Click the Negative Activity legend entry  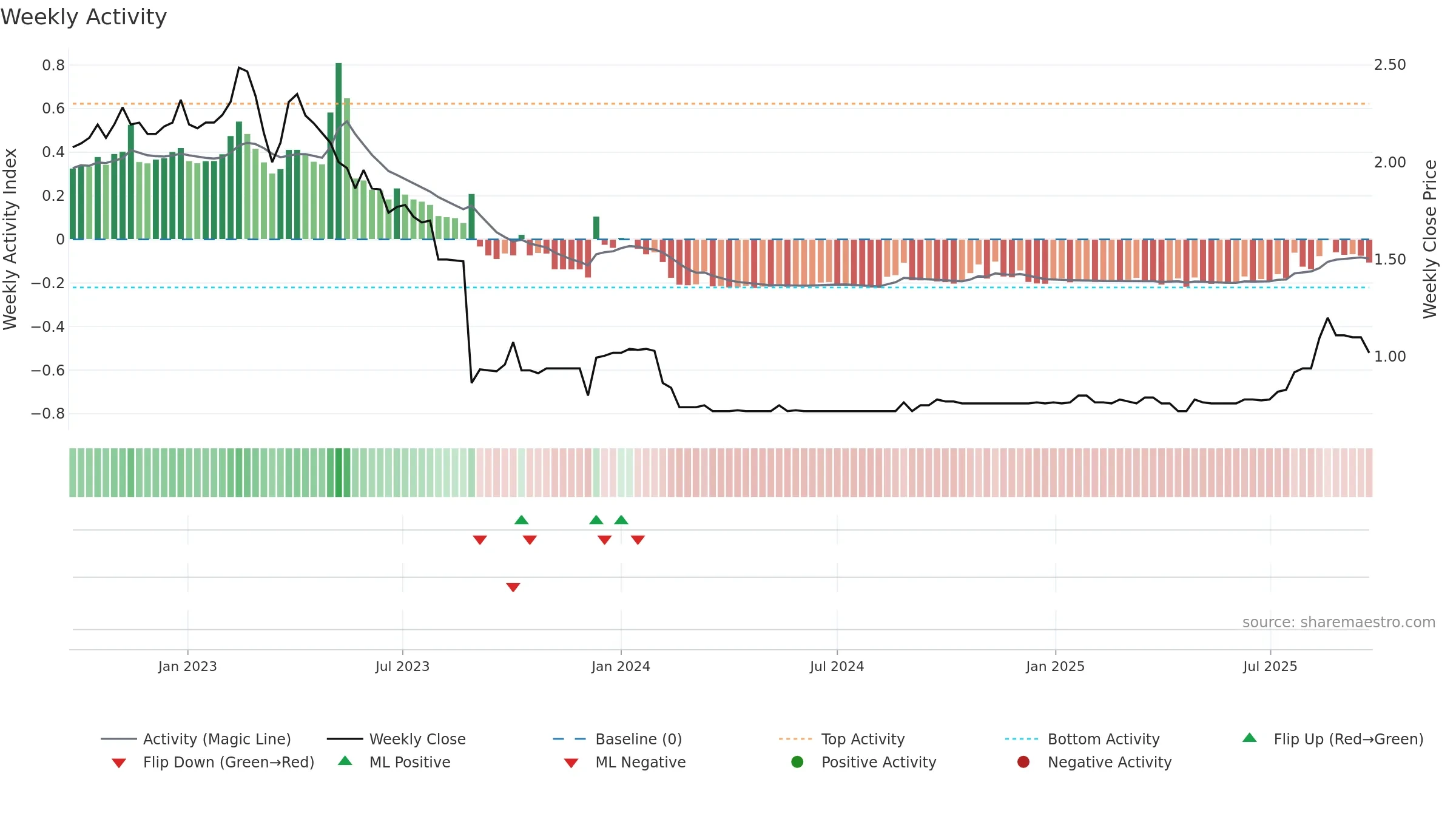pos(1094,762)
